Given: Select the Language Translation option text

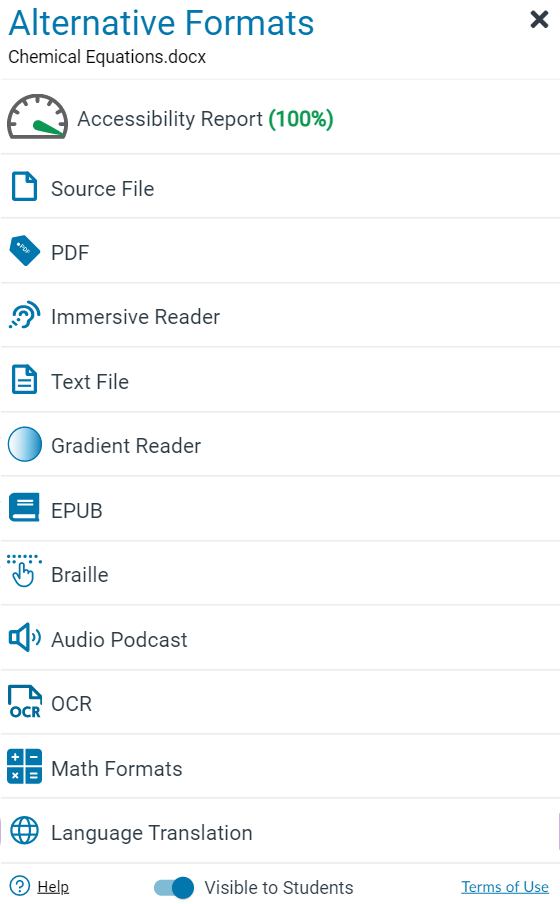Looking at the screenshot, I should [x=152, y=833].
